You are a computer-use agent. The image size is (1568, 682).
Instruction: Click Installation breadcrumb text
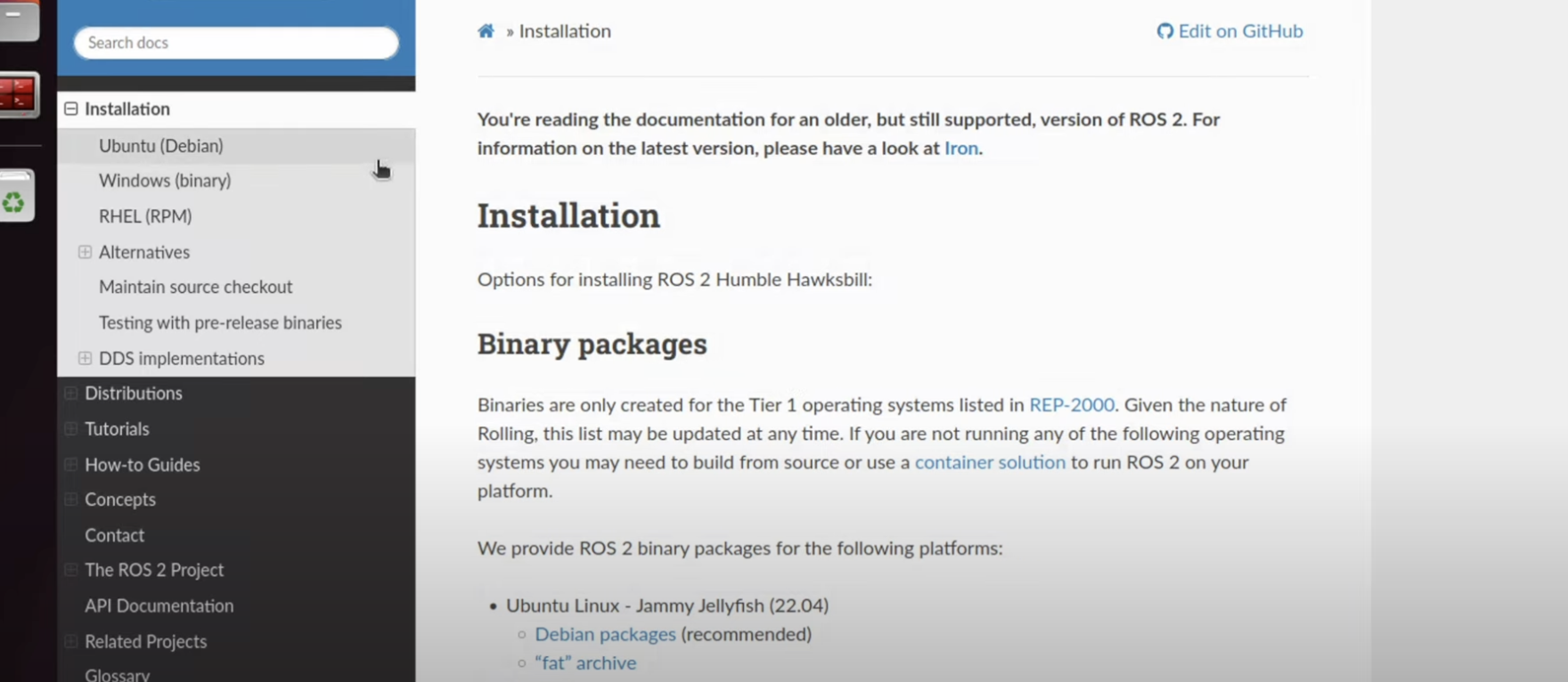[565, 31]
